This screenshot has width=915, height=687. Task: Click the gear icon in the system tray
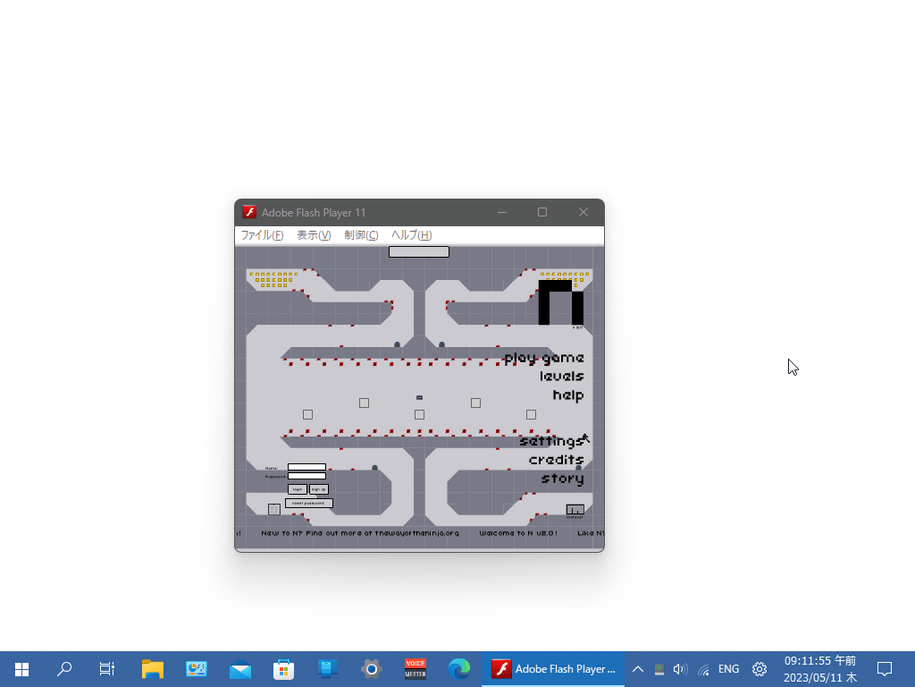point(759,669)
